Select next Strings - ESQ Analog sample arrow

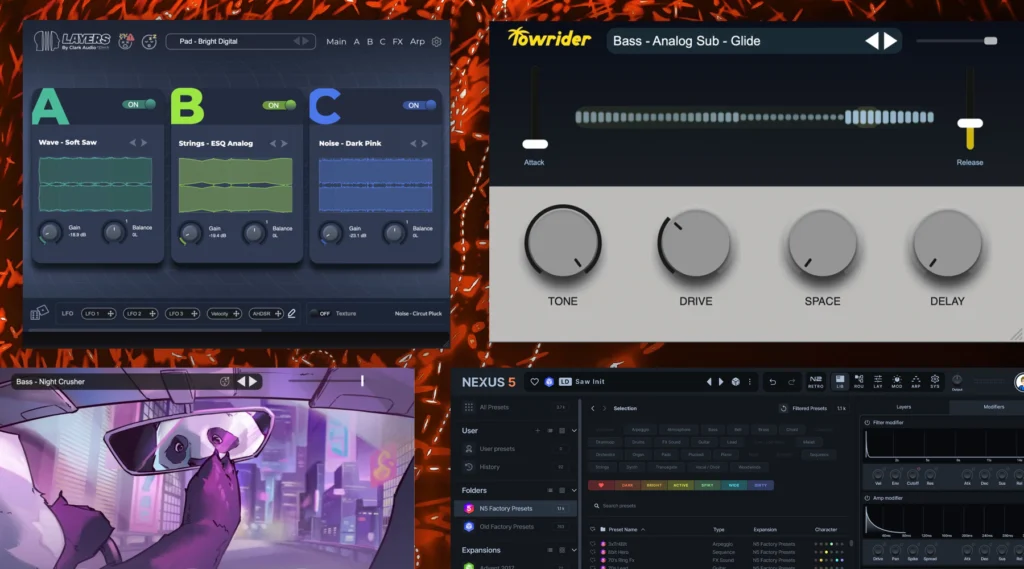point(285,144)
